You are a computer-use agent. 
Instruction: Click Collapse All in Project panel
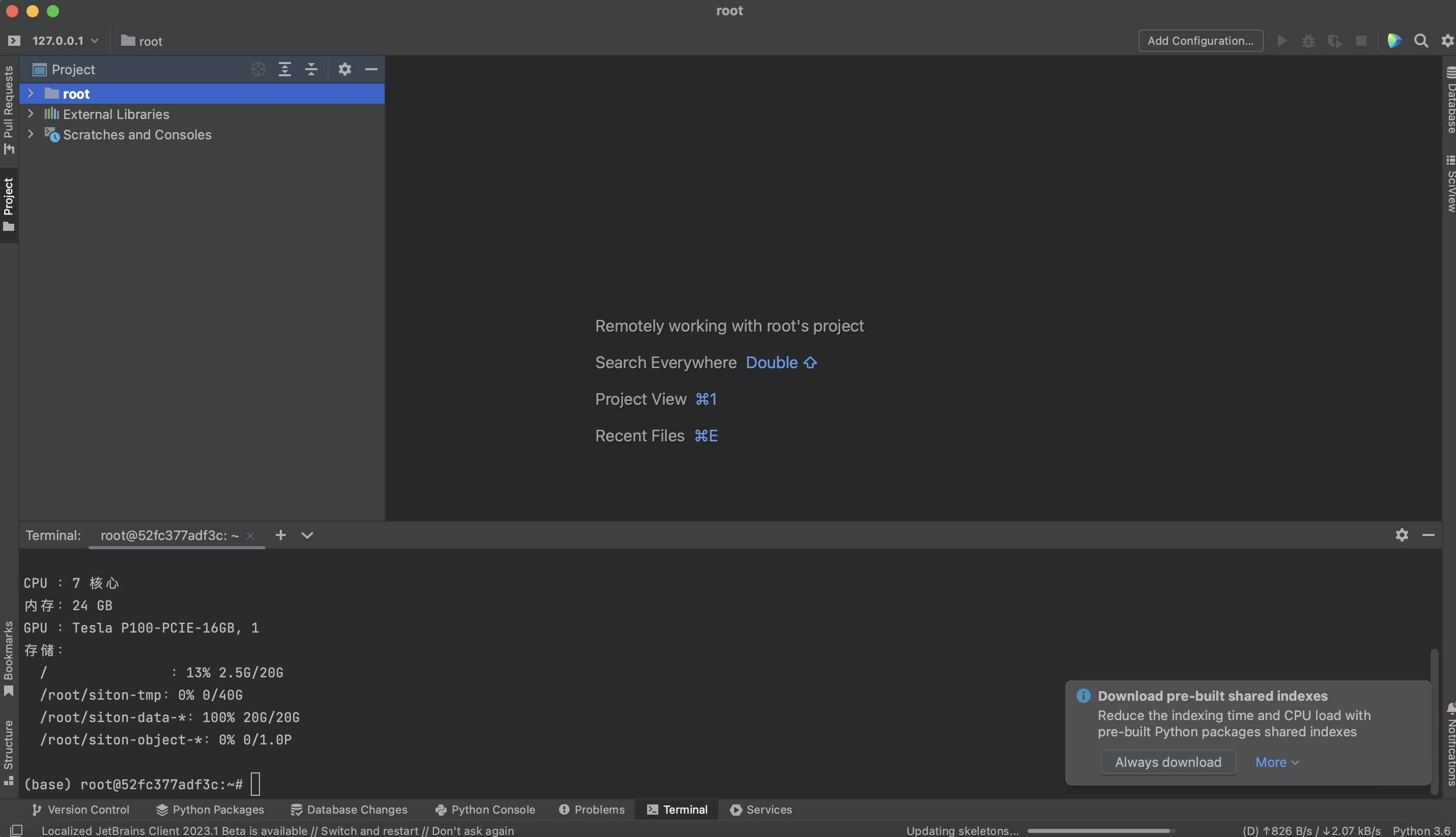tap(311, 70)
